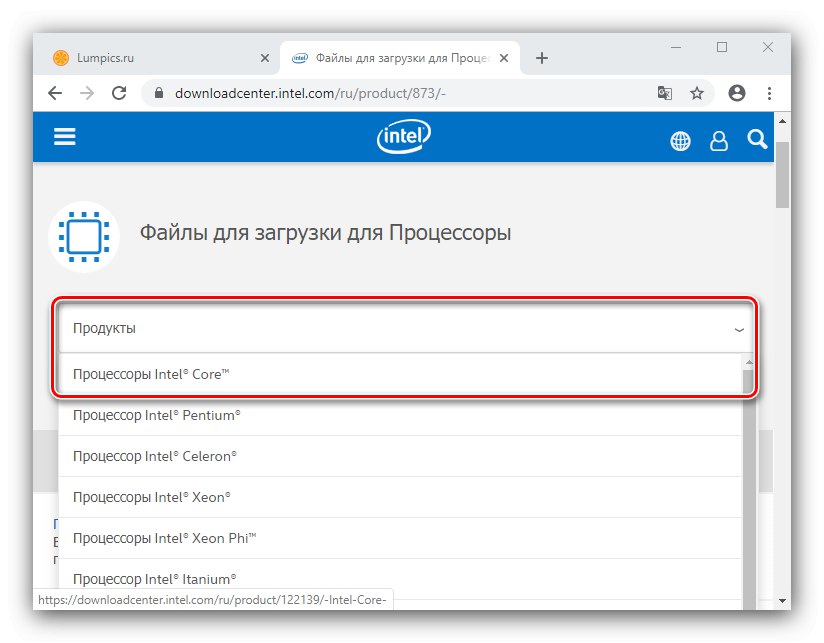Click the Intel site search magnifier

point(757,139)
